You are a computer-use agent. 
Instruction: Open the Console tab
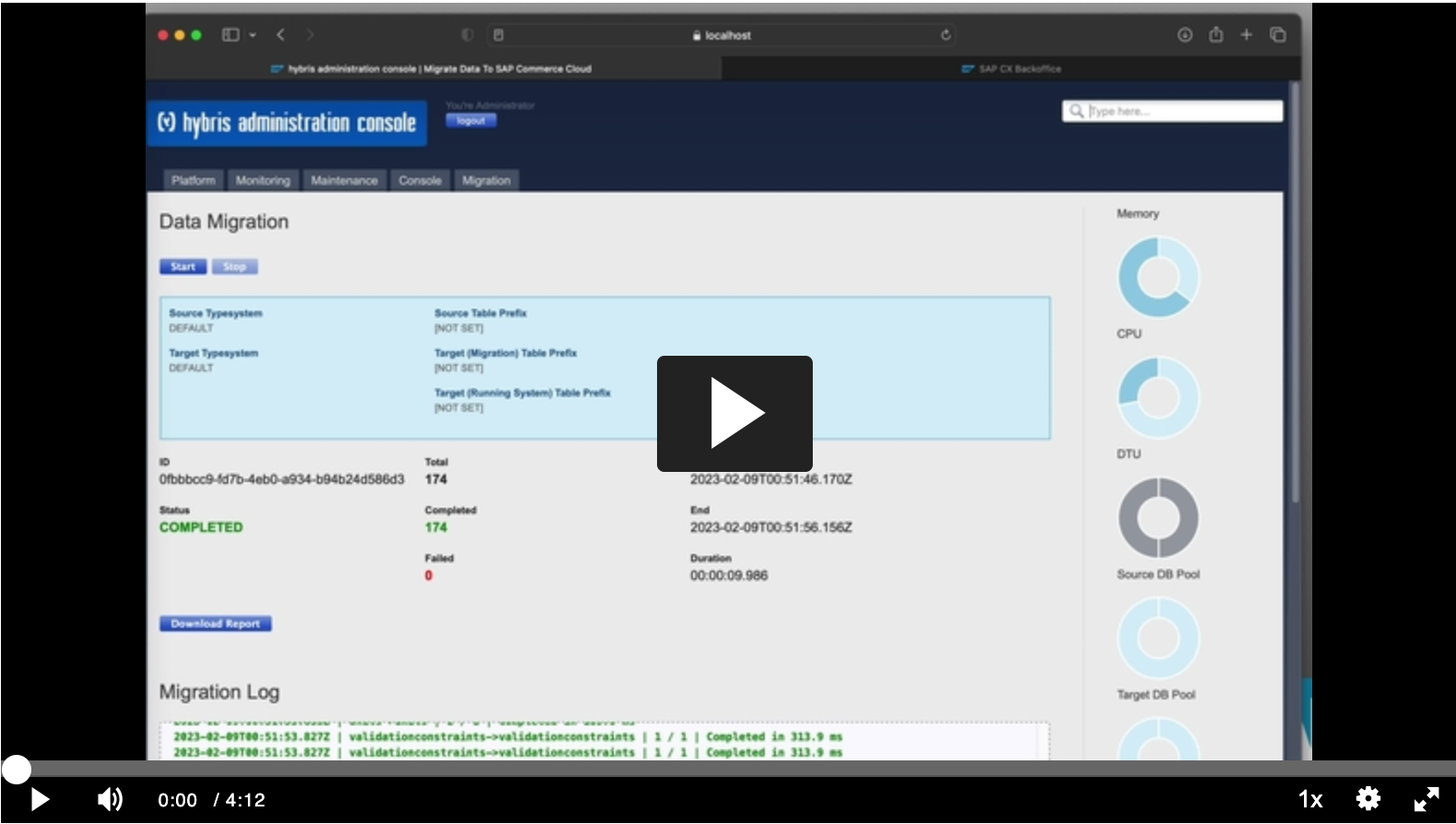click(x=420, y=181)
